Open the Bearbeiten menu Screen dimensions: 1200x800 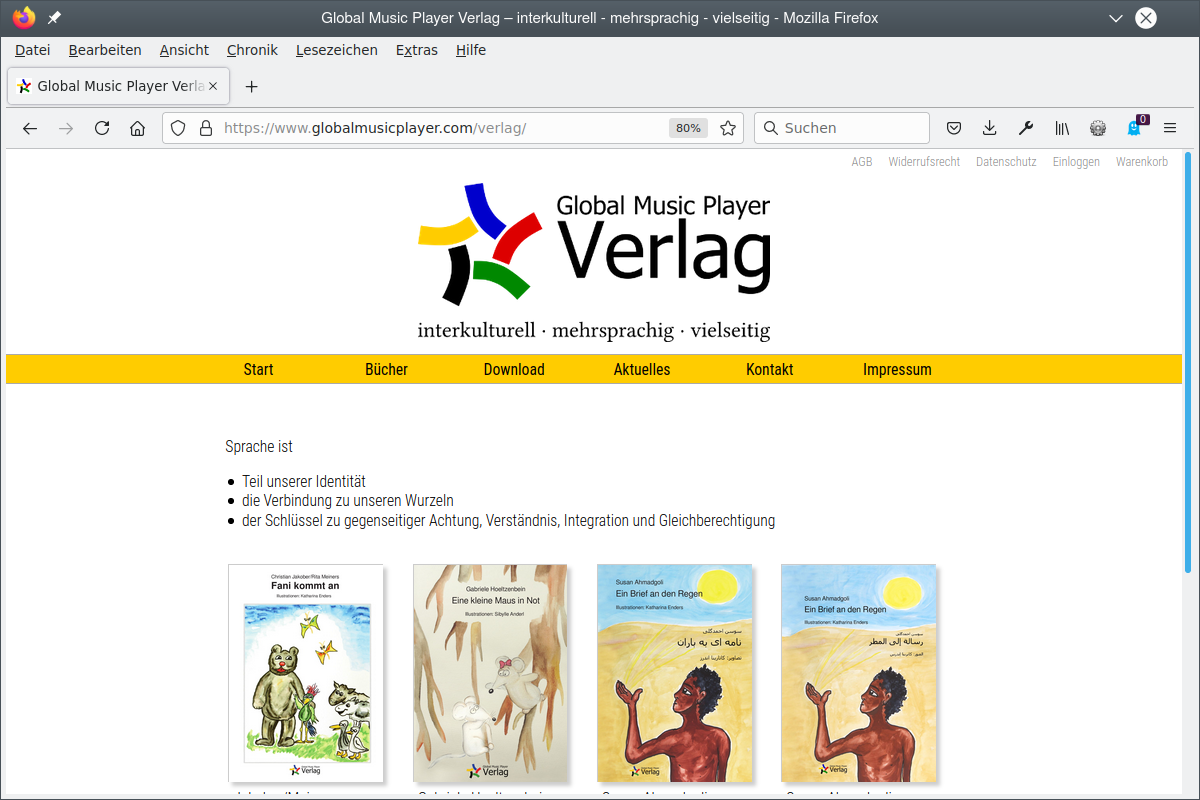coord(105,50)
